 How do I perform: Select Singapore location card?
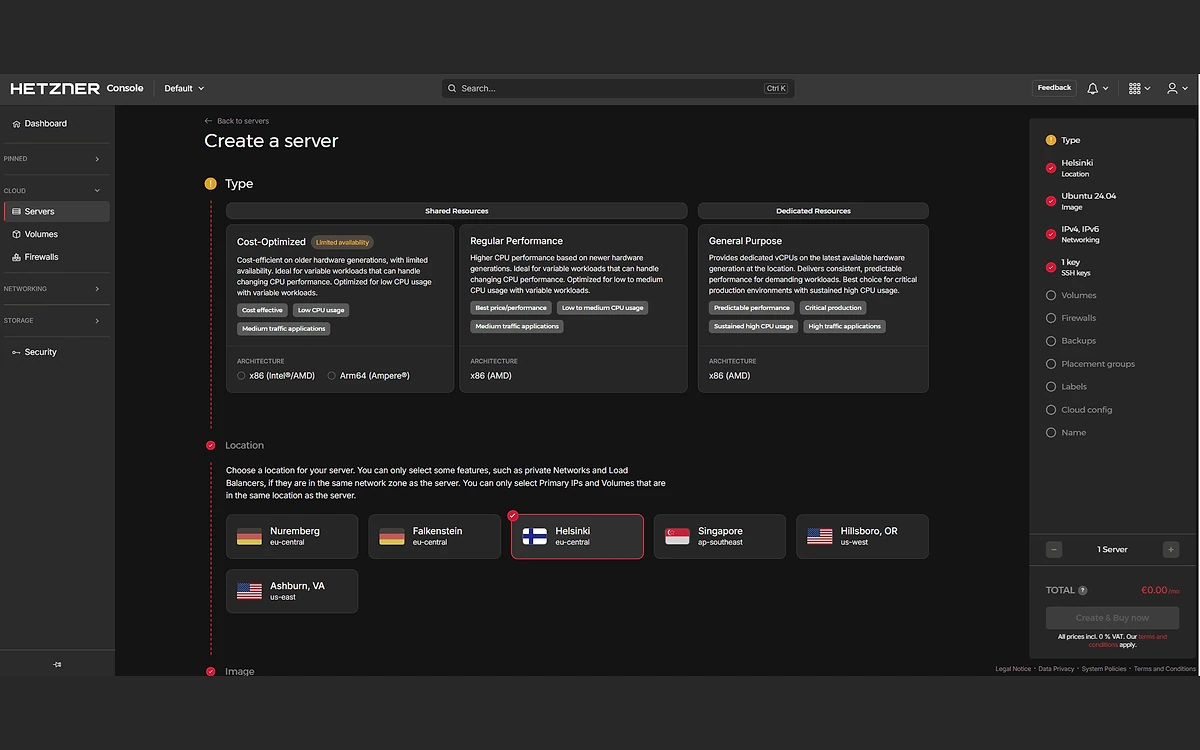pos(720,536)
